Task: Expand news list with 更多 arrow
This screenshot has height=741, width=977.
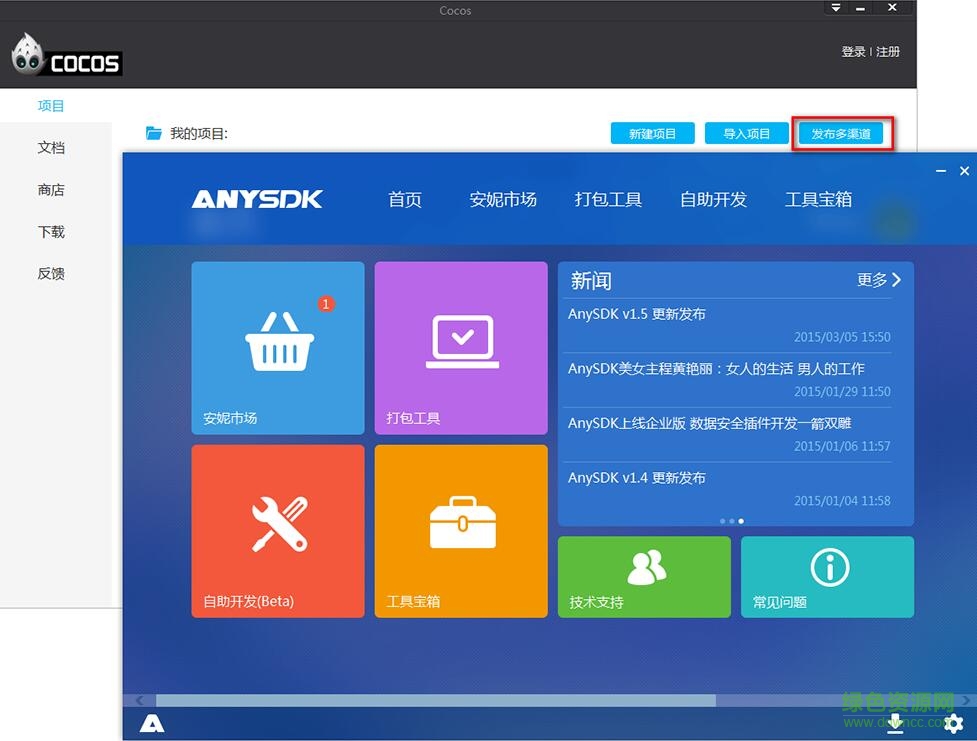Action: (879, 280)
